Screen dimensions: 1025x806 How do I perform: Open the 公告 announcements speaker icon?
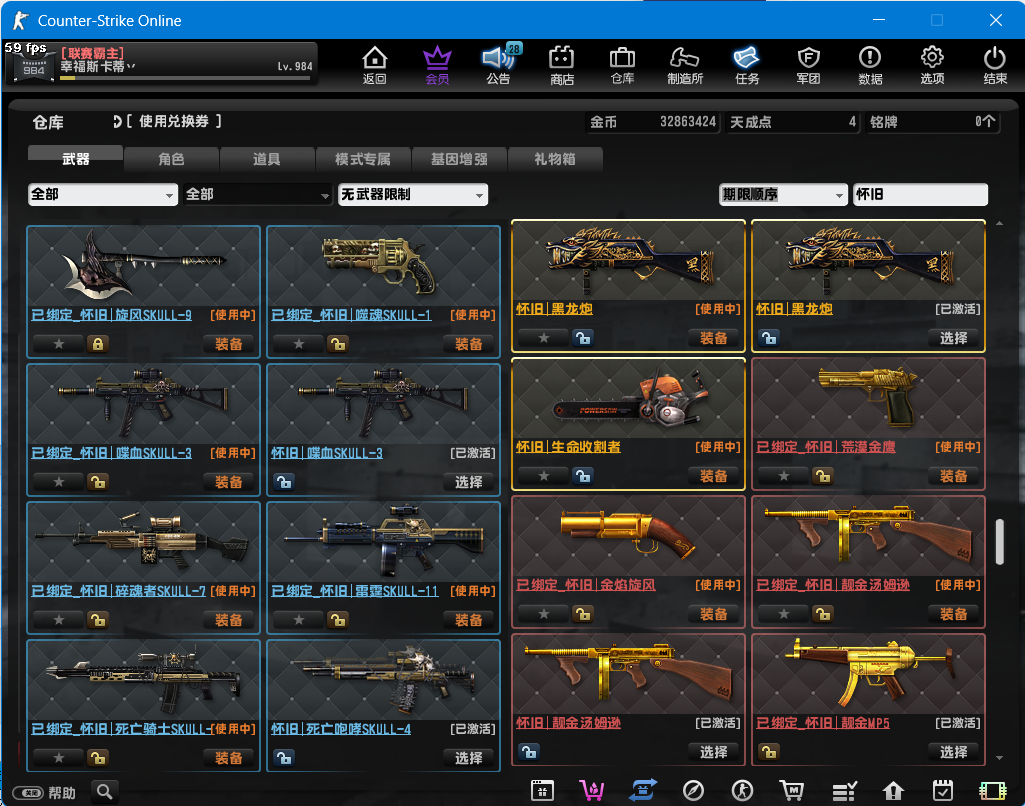[499, 65]
